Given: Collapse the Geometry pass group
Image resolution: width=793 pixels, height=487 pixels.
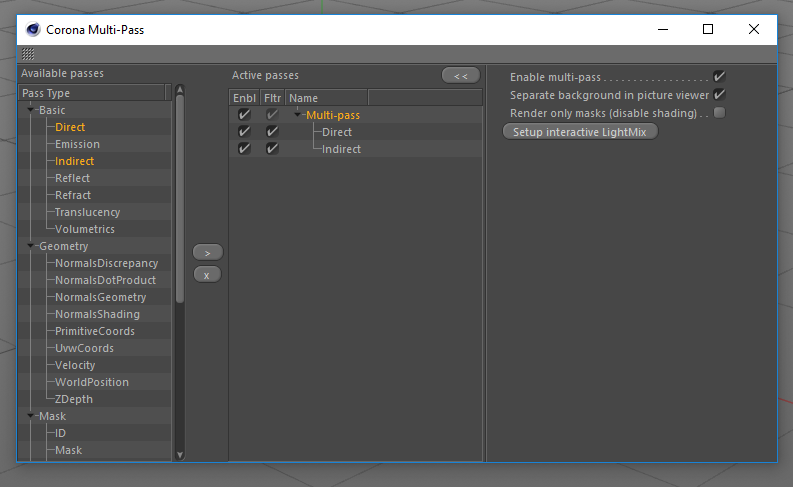Looking at the screenshot, I should click(x=30, y=246).
